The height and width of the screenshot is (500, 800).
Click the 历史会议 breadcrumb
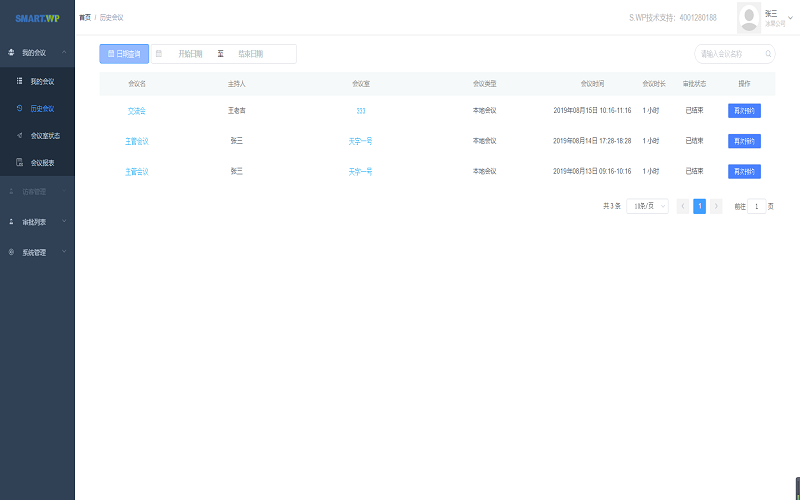click(111, 17)
